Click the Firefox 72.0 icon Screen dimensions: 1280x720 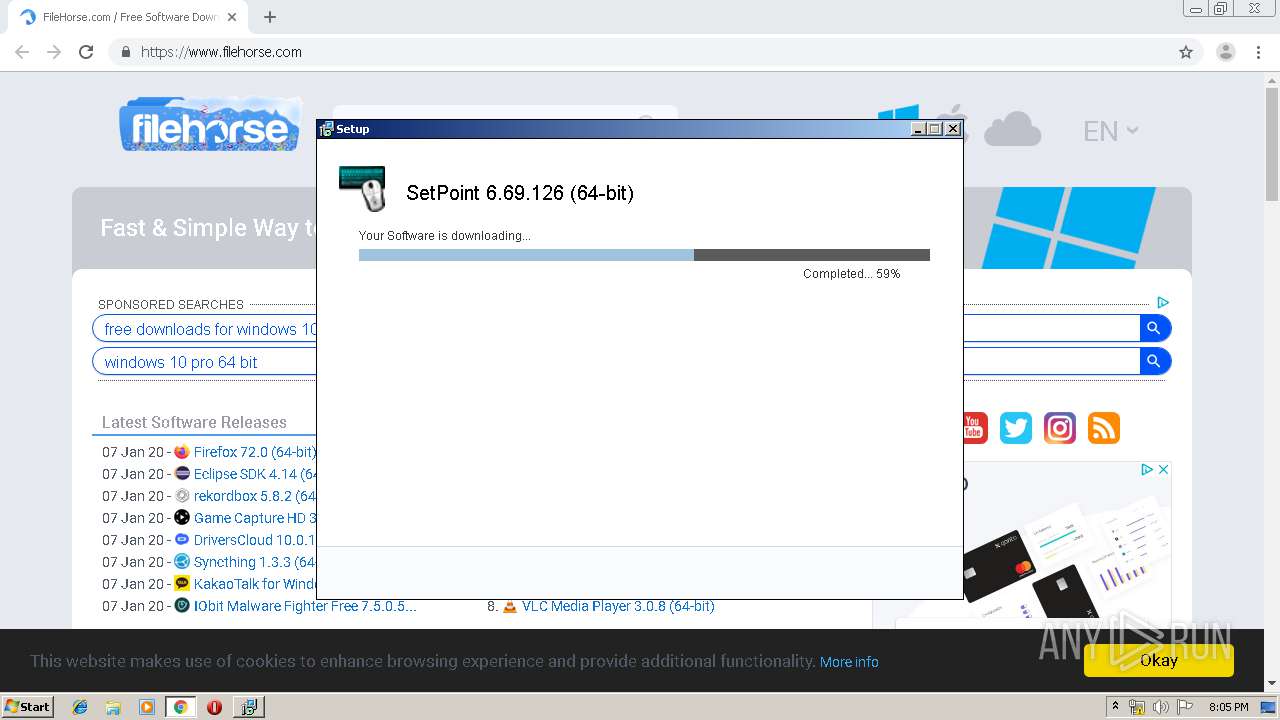point(182,452)
